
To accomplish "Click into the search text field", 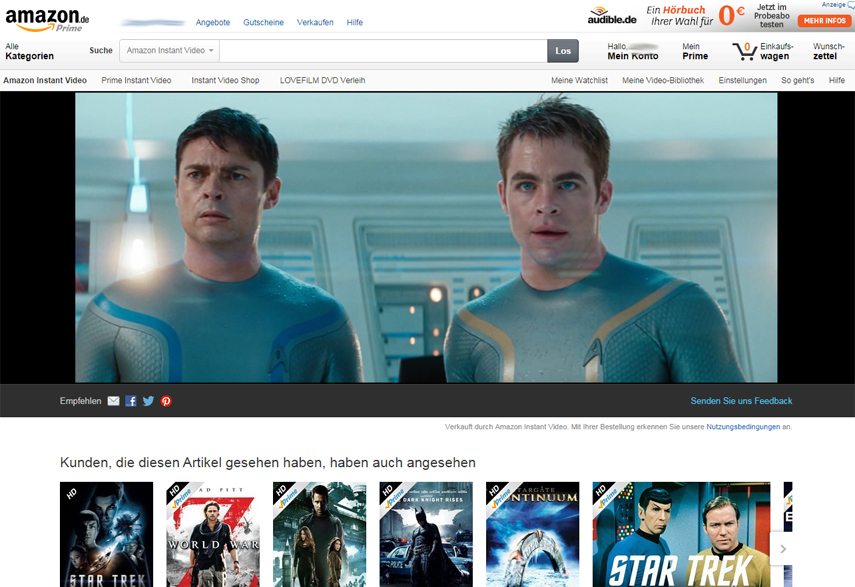I will 383,51.
